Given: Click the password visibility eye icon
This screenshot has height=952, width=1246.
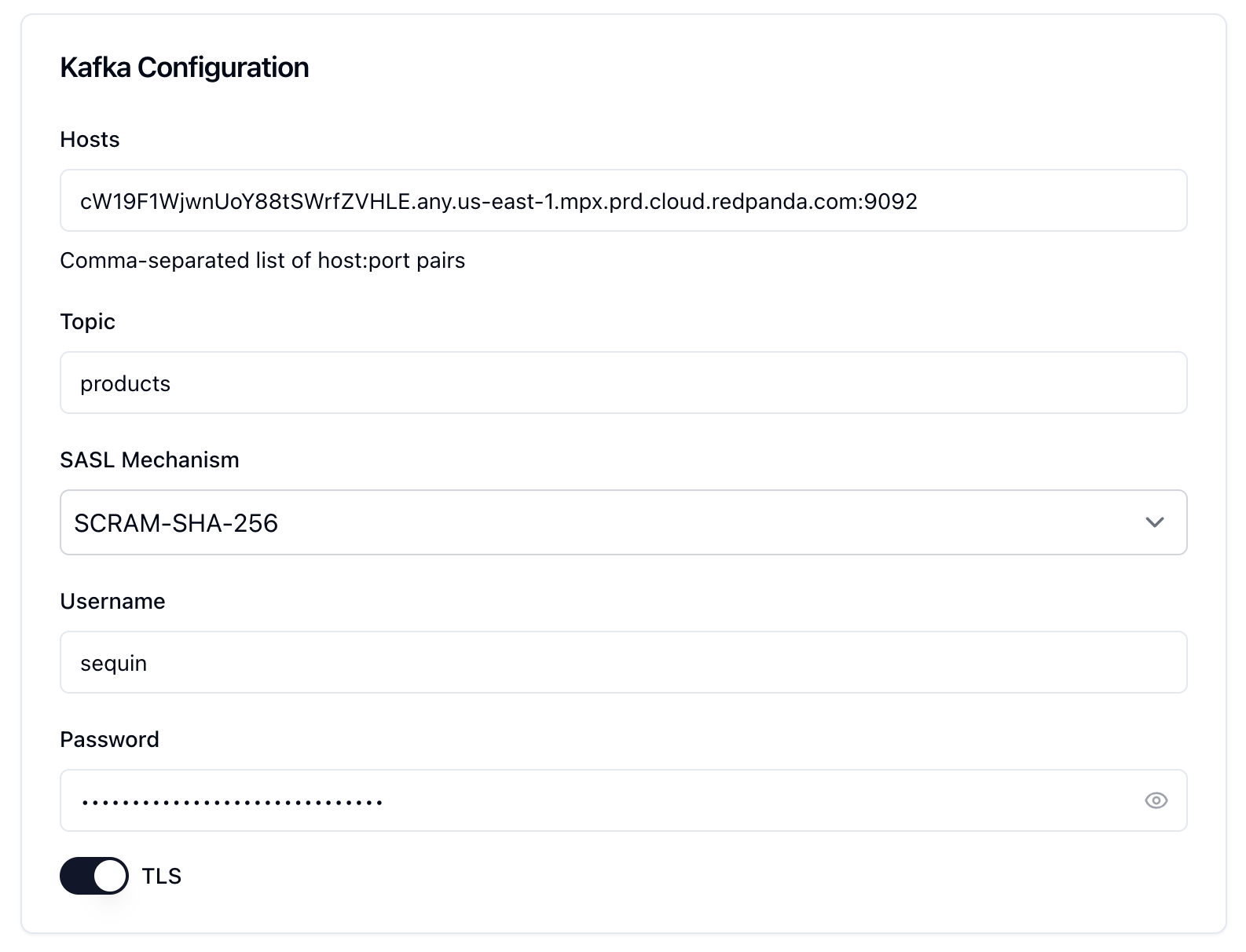Looking at the screenshot, I should tap(1156, 800).
